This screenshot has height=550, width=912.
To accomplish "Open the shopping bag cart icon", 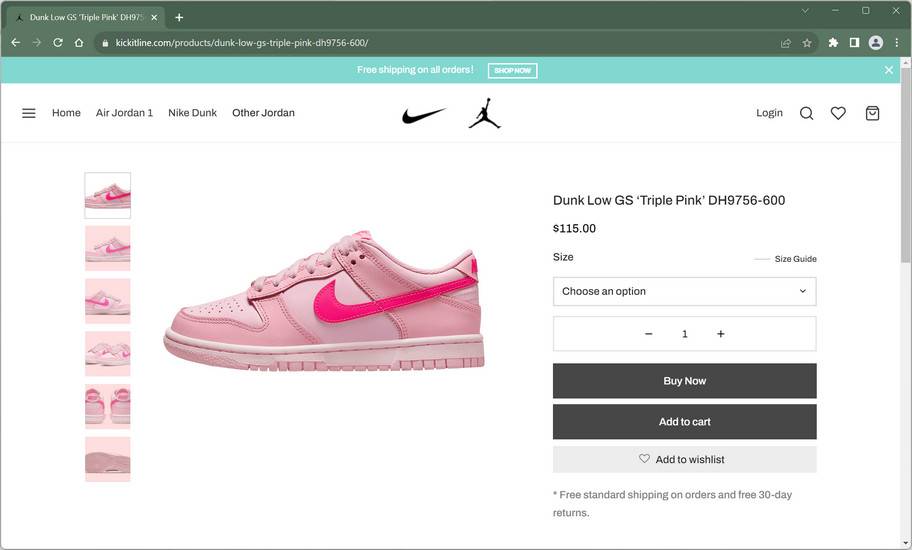I will 872,113.
